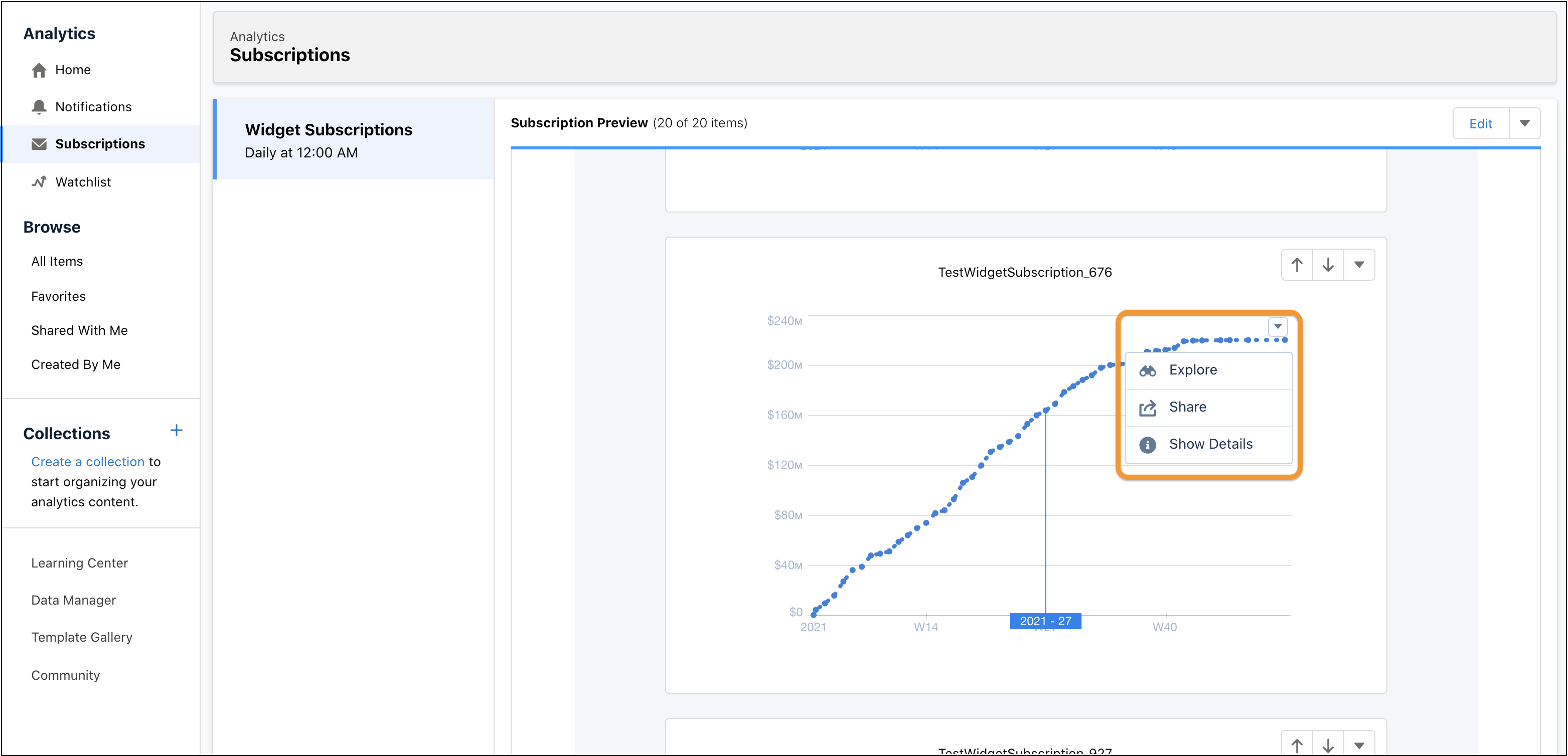Screen dimensions: 1568x756
Task: Click the $240M axis value
Action: (785, 320)
